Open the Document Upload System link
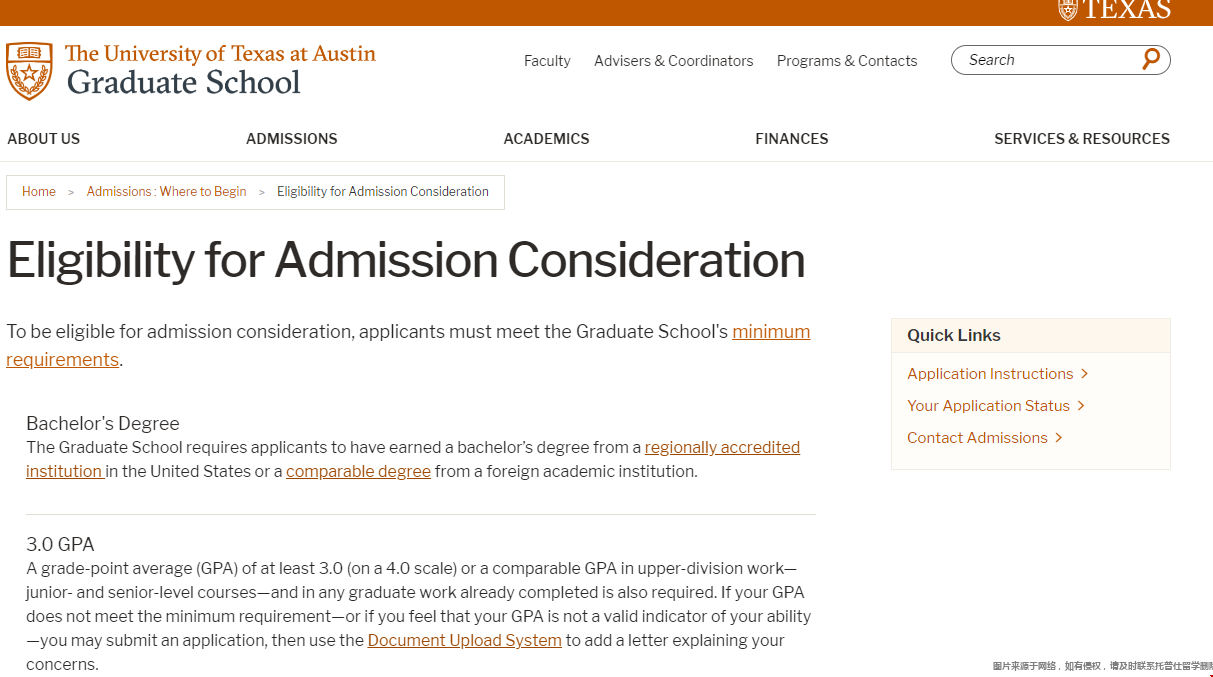Image resolution: width=1213 pixels, height=677 pixels. tap(465, 641)
